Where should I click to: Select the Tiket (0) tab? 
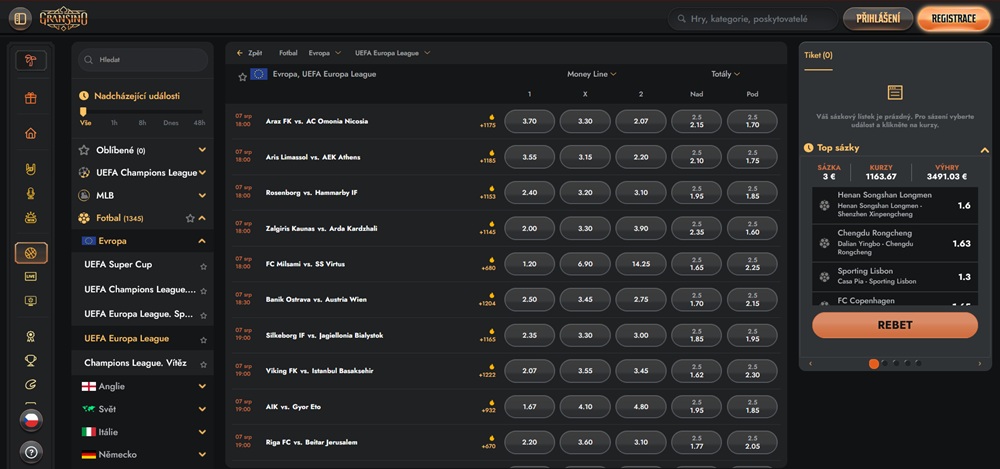pyautogui.click(x=818, y=56)
